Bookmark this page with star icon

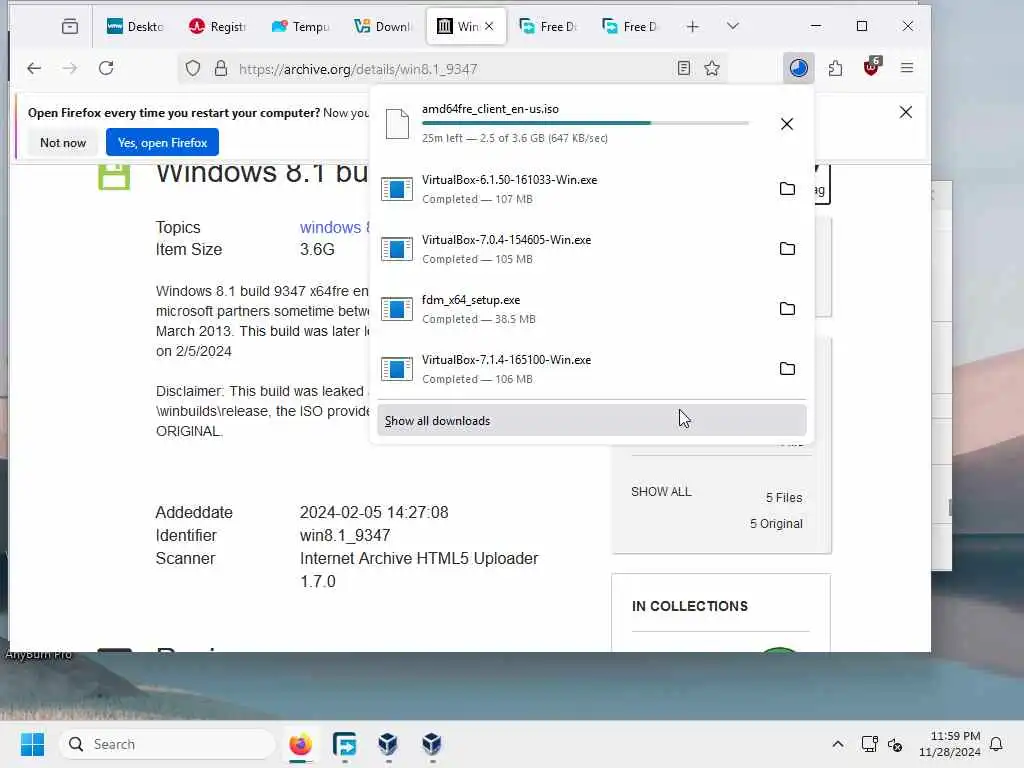coord(712,68)
